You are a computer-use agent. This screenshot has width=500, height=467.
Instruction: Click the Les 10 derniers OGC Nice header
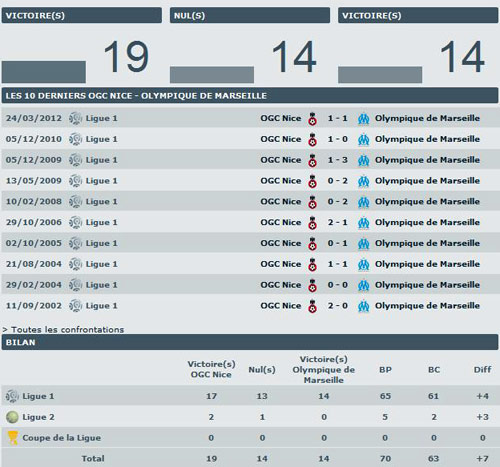pyautogui.click(x=250, y=96)
